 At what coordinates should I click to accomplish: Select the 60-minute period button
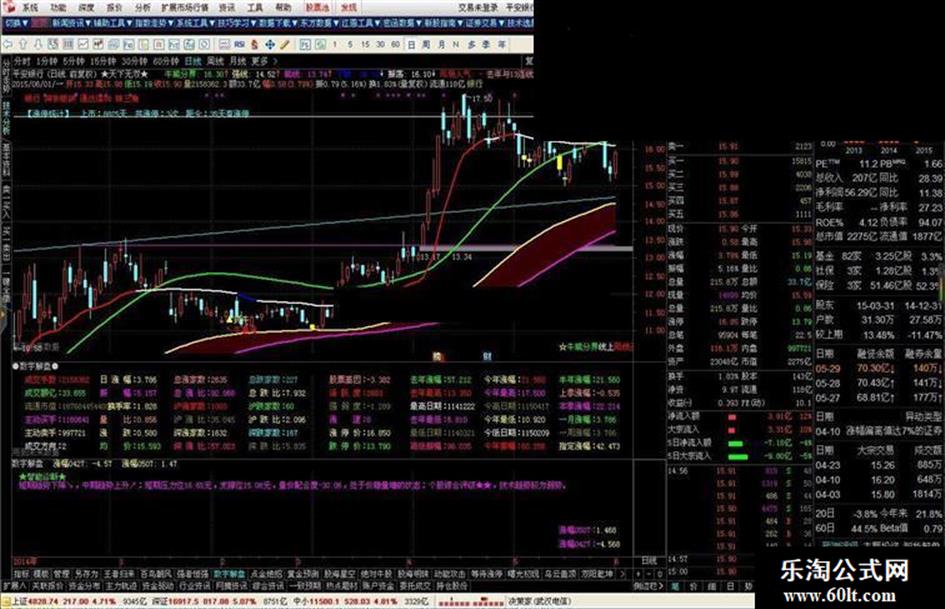[x=395, y=45]
